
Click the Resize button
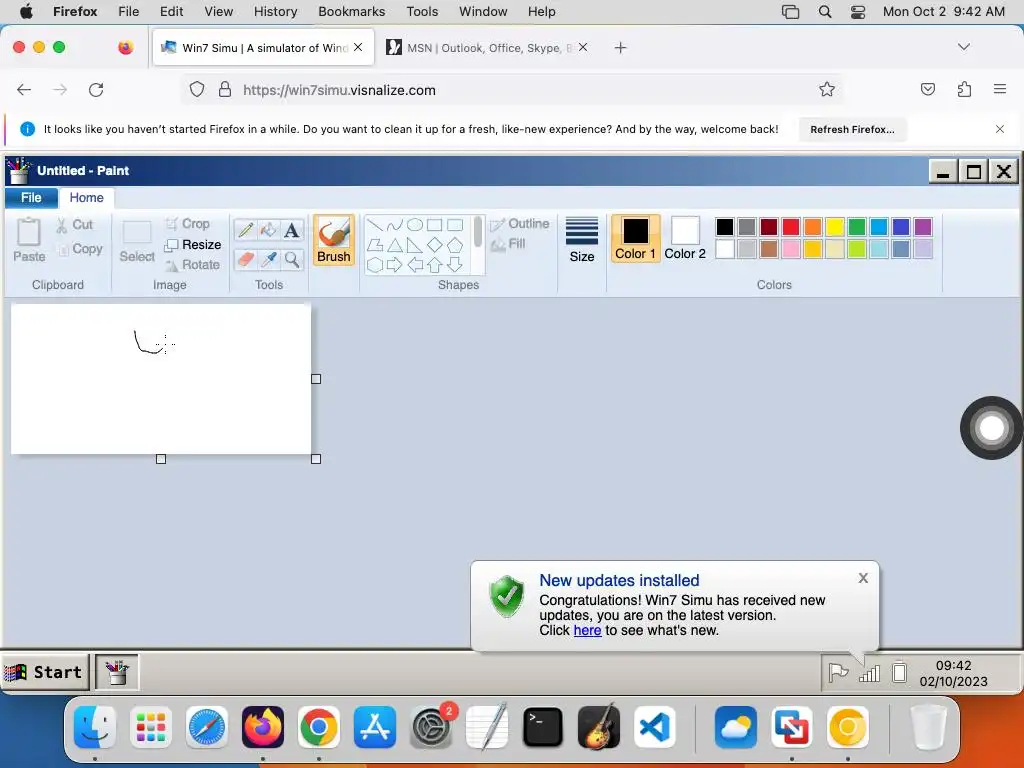pyautogui.click(x=193, y=245)
